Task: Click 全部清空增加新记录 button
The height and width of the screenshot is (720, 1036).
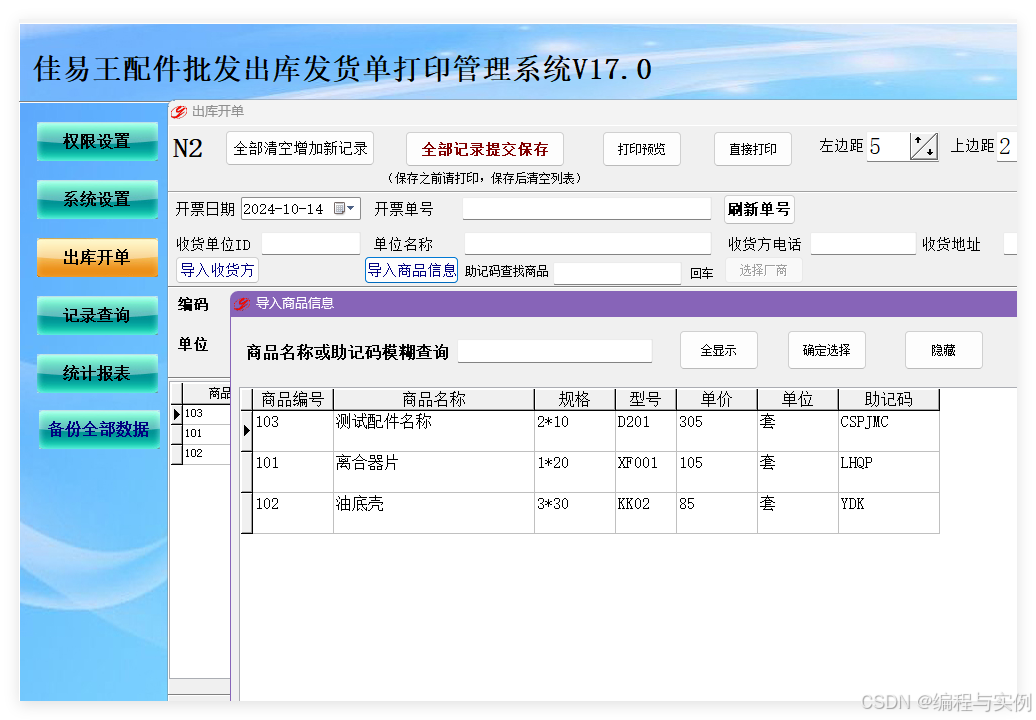Action: (x=300, y=149)
